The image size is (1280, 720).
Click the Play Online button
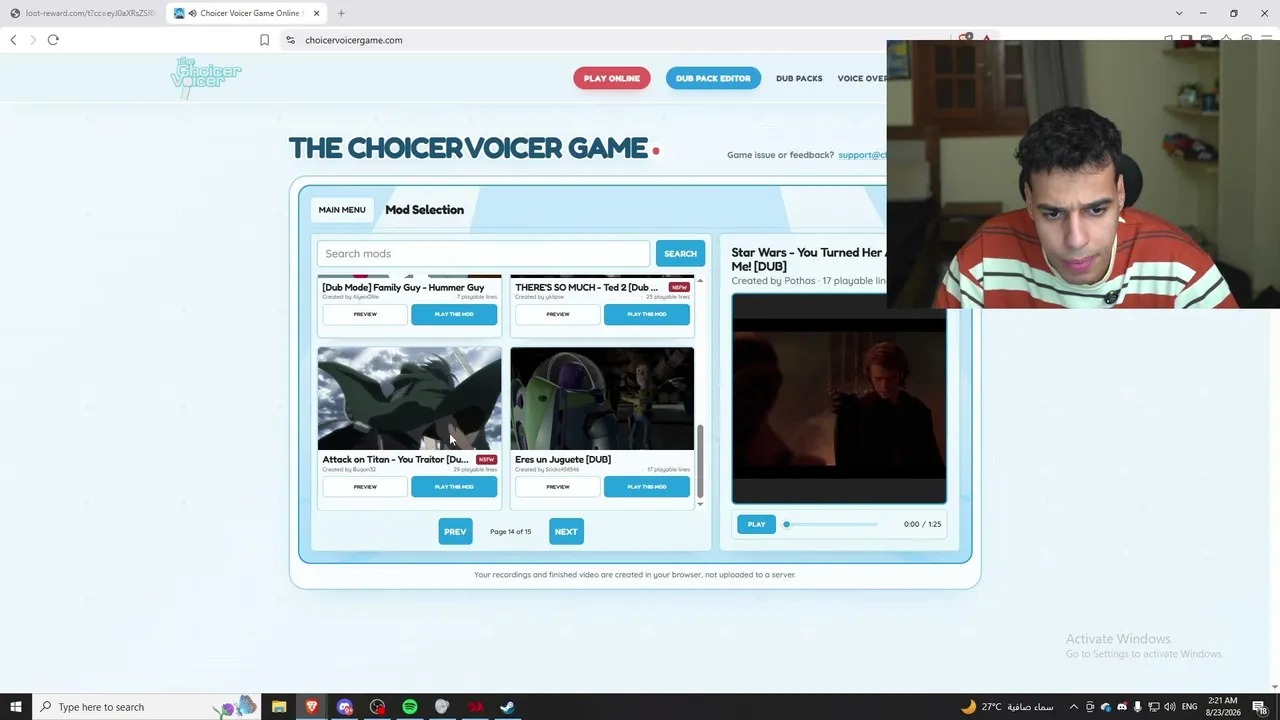pyautogui.click(x=612, y=78)
